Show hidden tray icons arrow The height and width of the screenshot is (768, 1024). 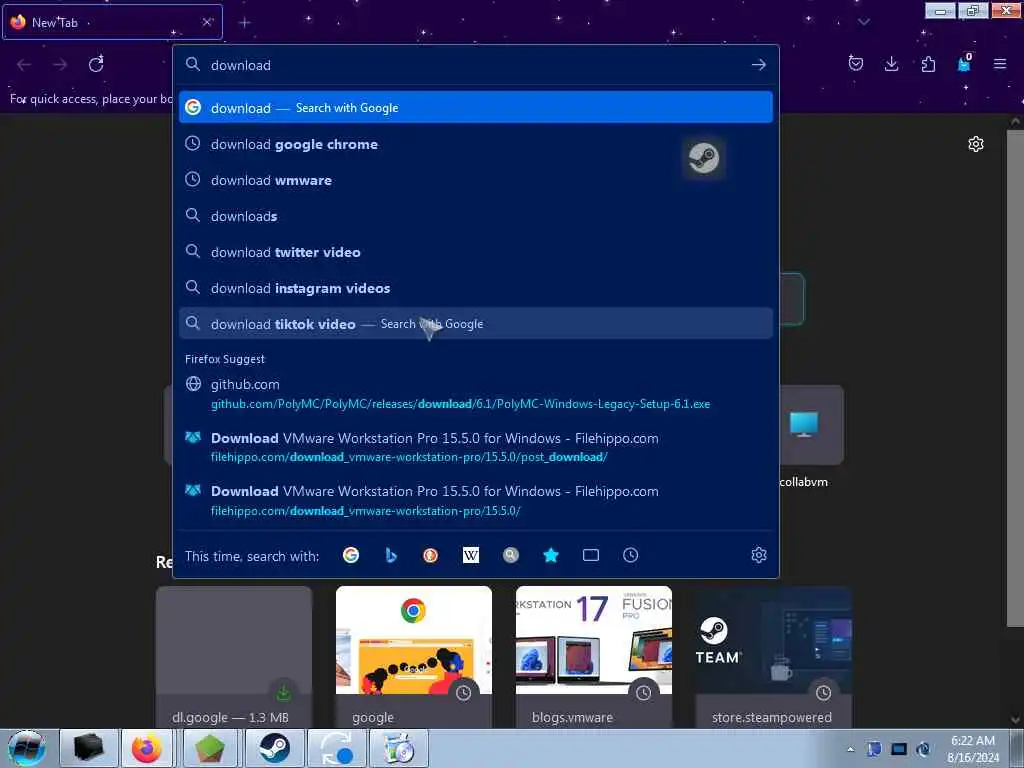click(850, 749)
